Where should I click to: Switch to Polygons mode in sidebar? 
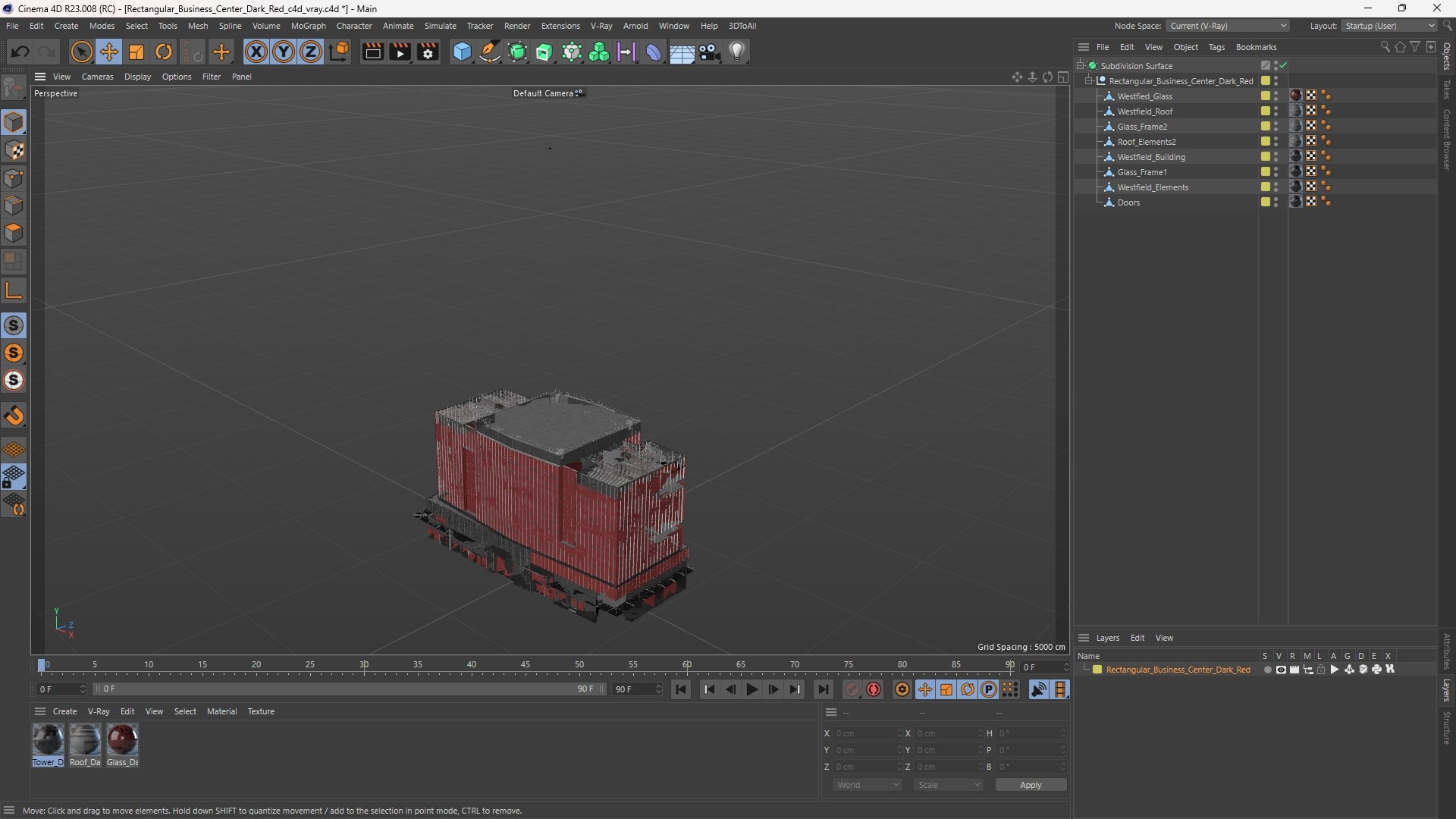click(x=14, y=234)
